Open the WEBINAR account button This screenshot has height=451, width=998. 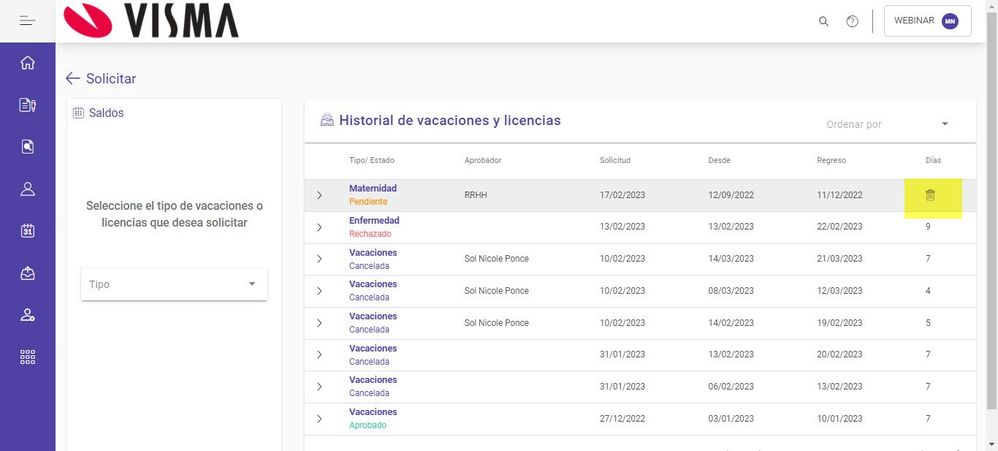coord(927,21)
